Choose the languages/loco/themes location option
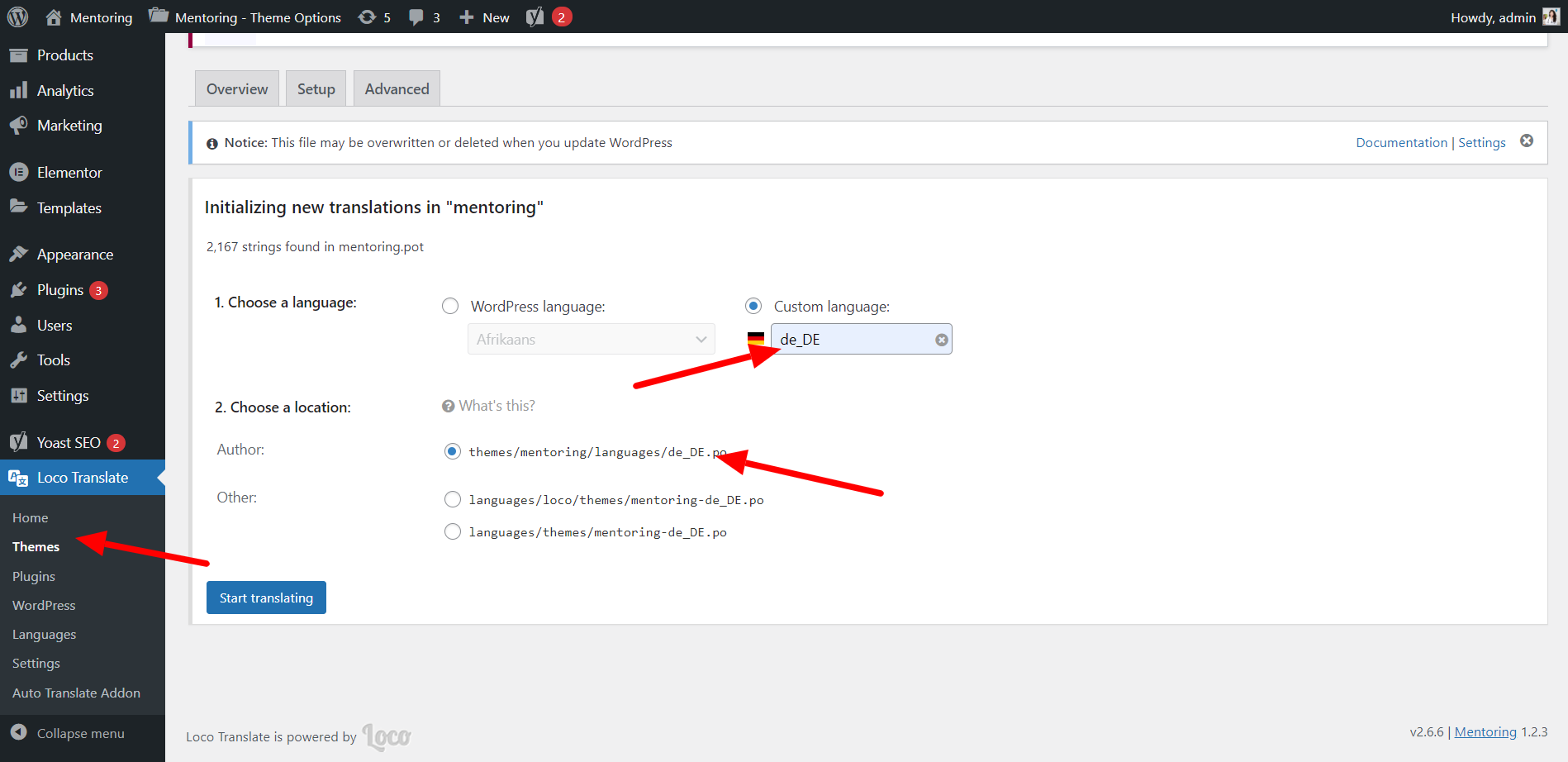 pyautogui.click(x=453, y=499)
